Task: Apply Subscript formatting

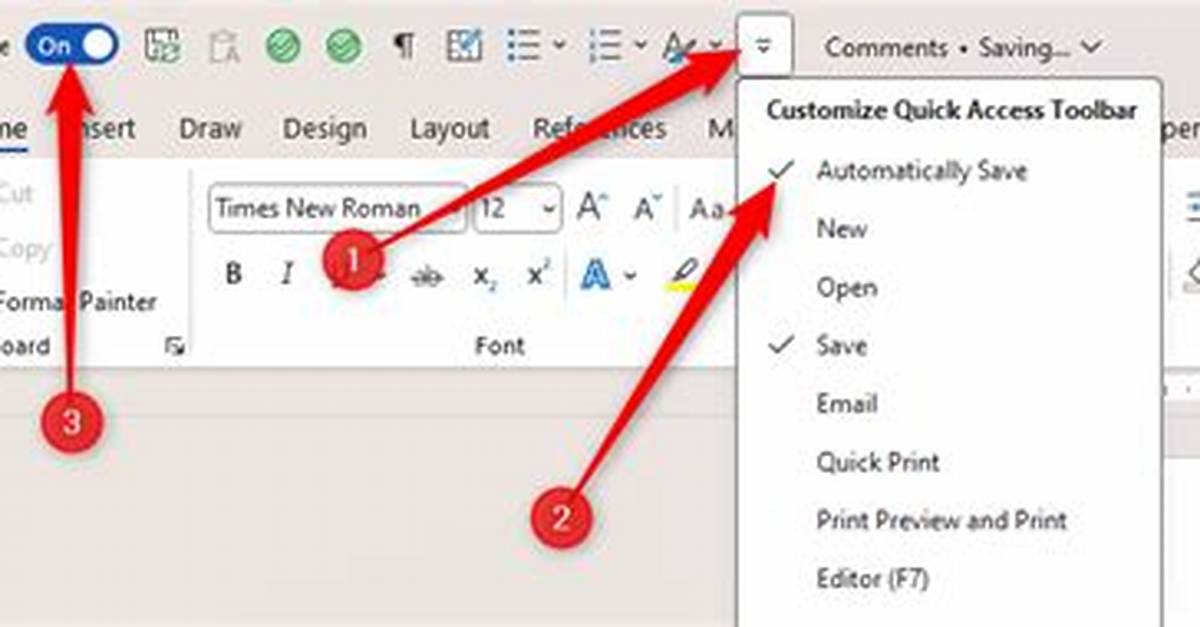Action: [x=485, y=276]
